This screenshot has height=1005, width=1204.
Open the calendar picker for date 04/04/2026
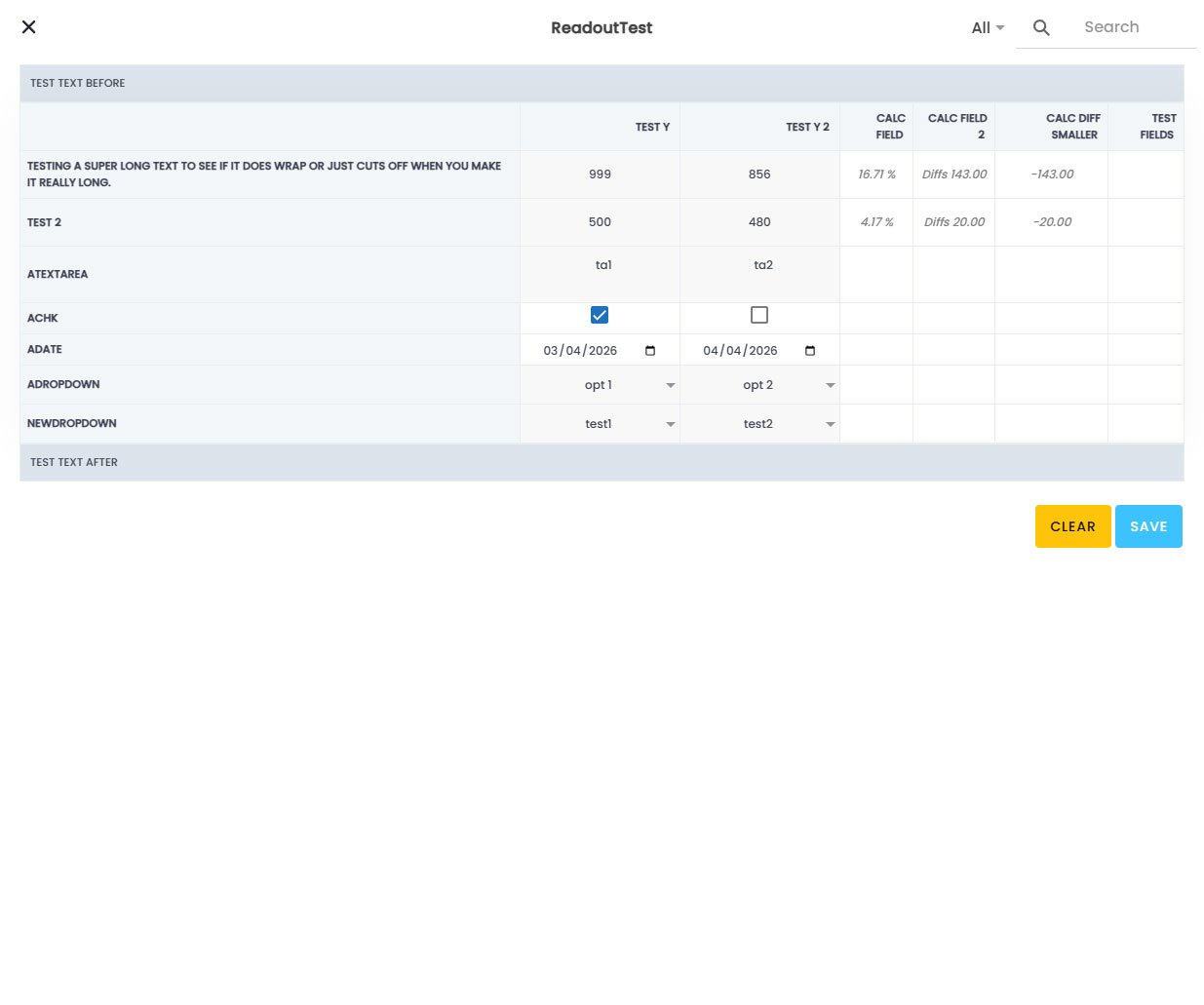coord(810,351)
